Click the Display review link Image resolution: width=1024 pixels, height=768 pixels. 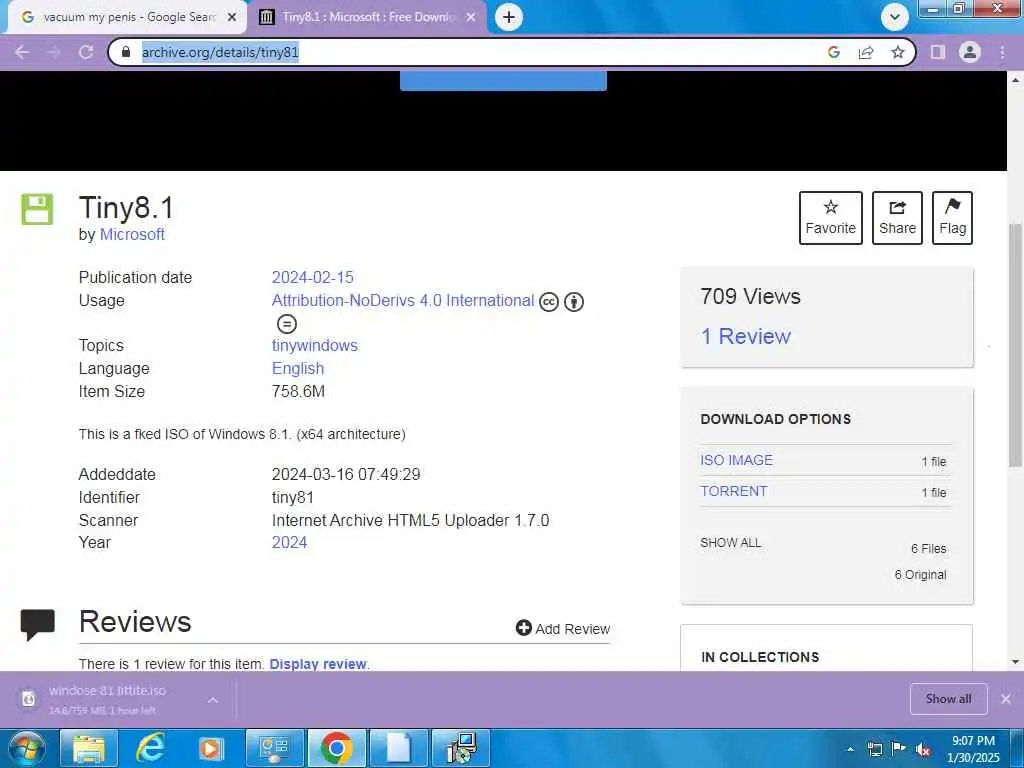point(318,664)
